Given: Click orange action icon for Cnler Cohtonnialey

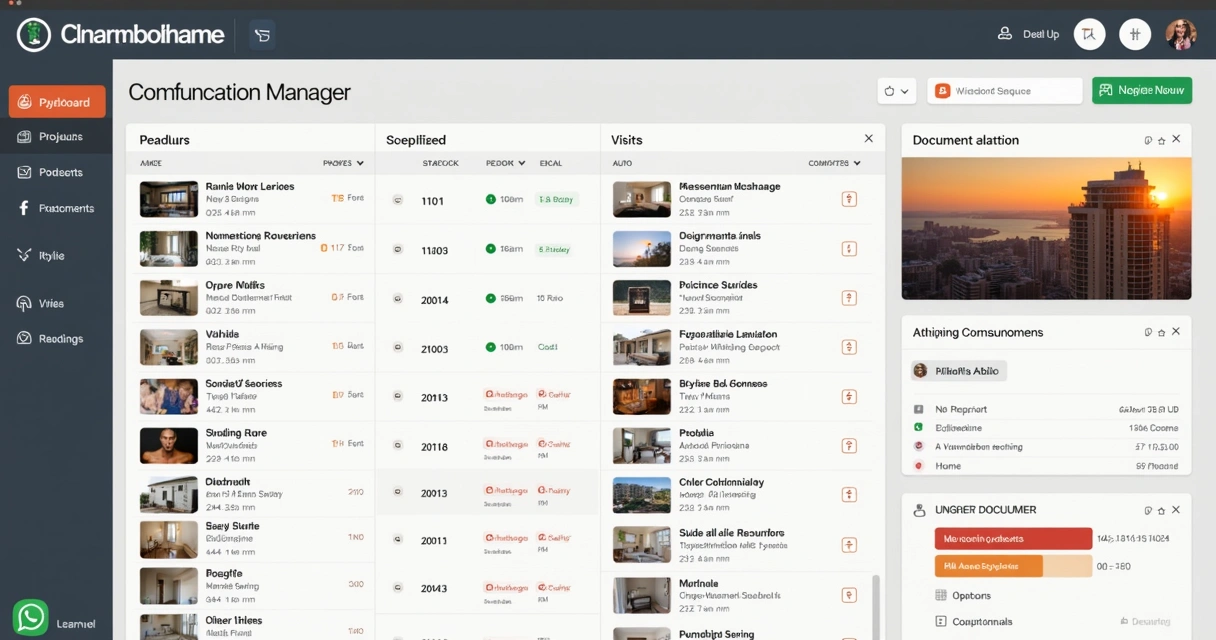Looking at the screenshot, I should (849, 494).
